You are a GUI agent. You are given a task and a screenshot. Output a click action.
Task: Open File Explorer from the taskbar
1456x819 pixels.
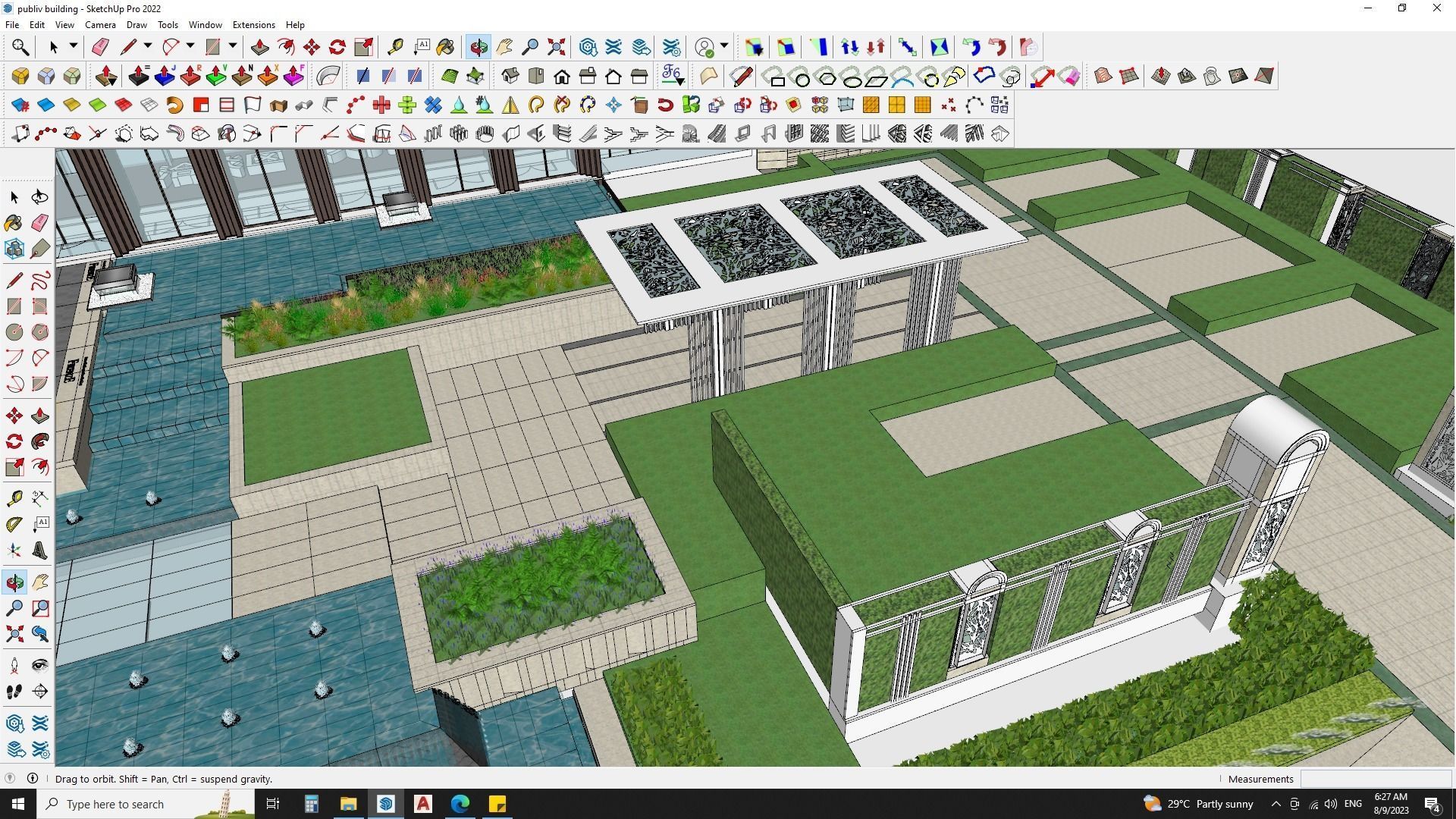348,804
